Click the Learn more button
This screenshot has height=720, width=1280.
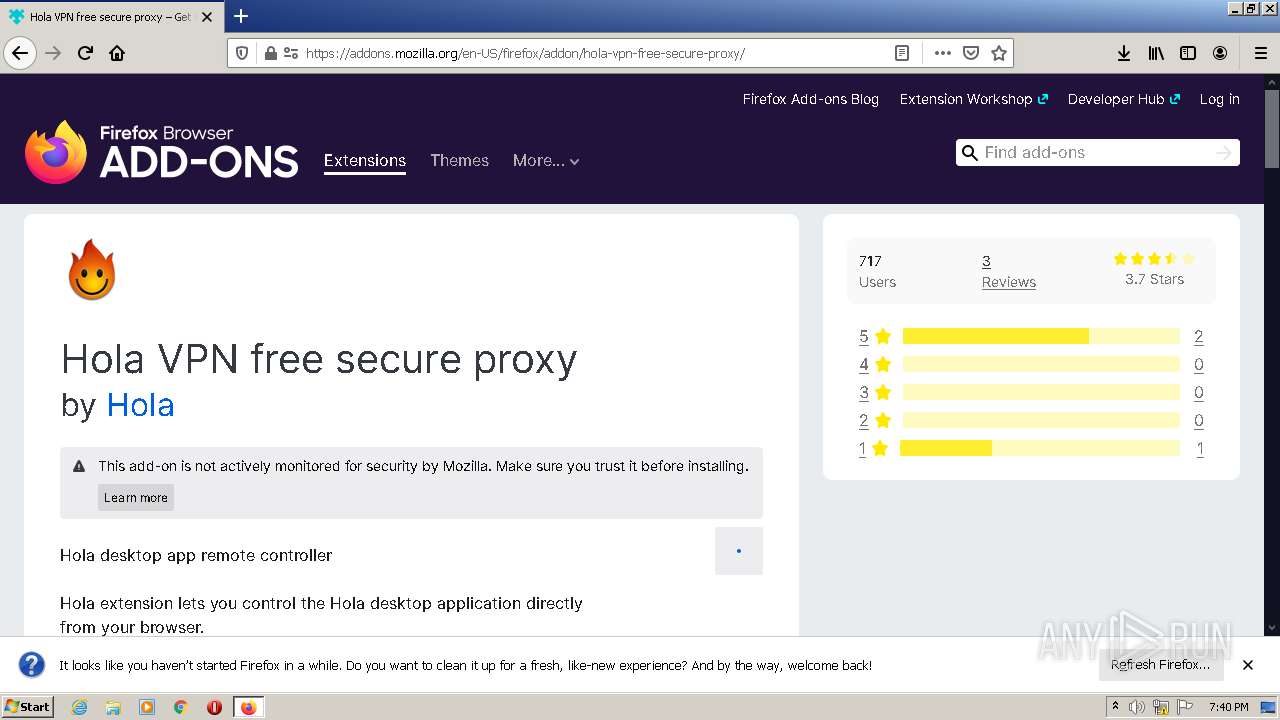click(136, 498)
